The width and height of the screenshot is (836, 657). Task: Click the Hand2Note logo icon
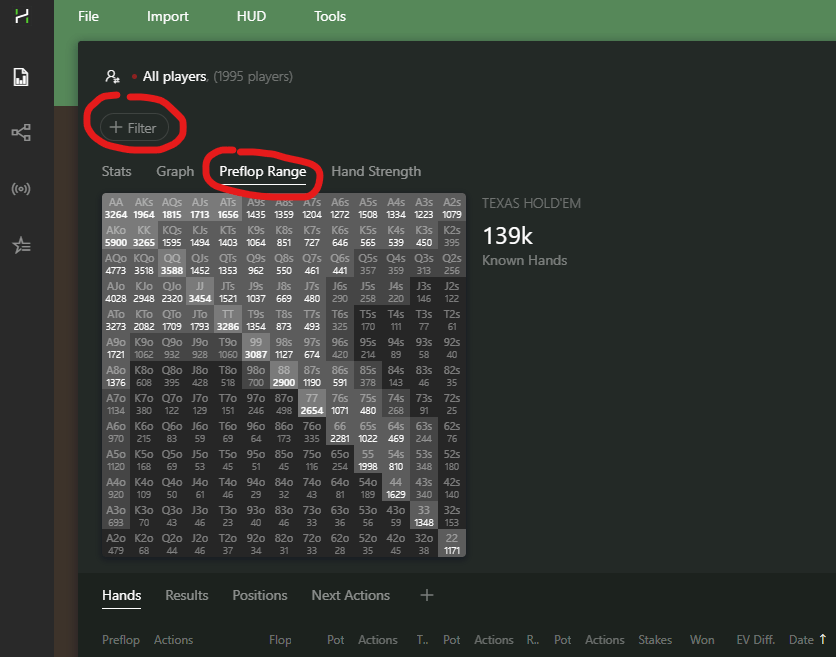tap(21, 17)
